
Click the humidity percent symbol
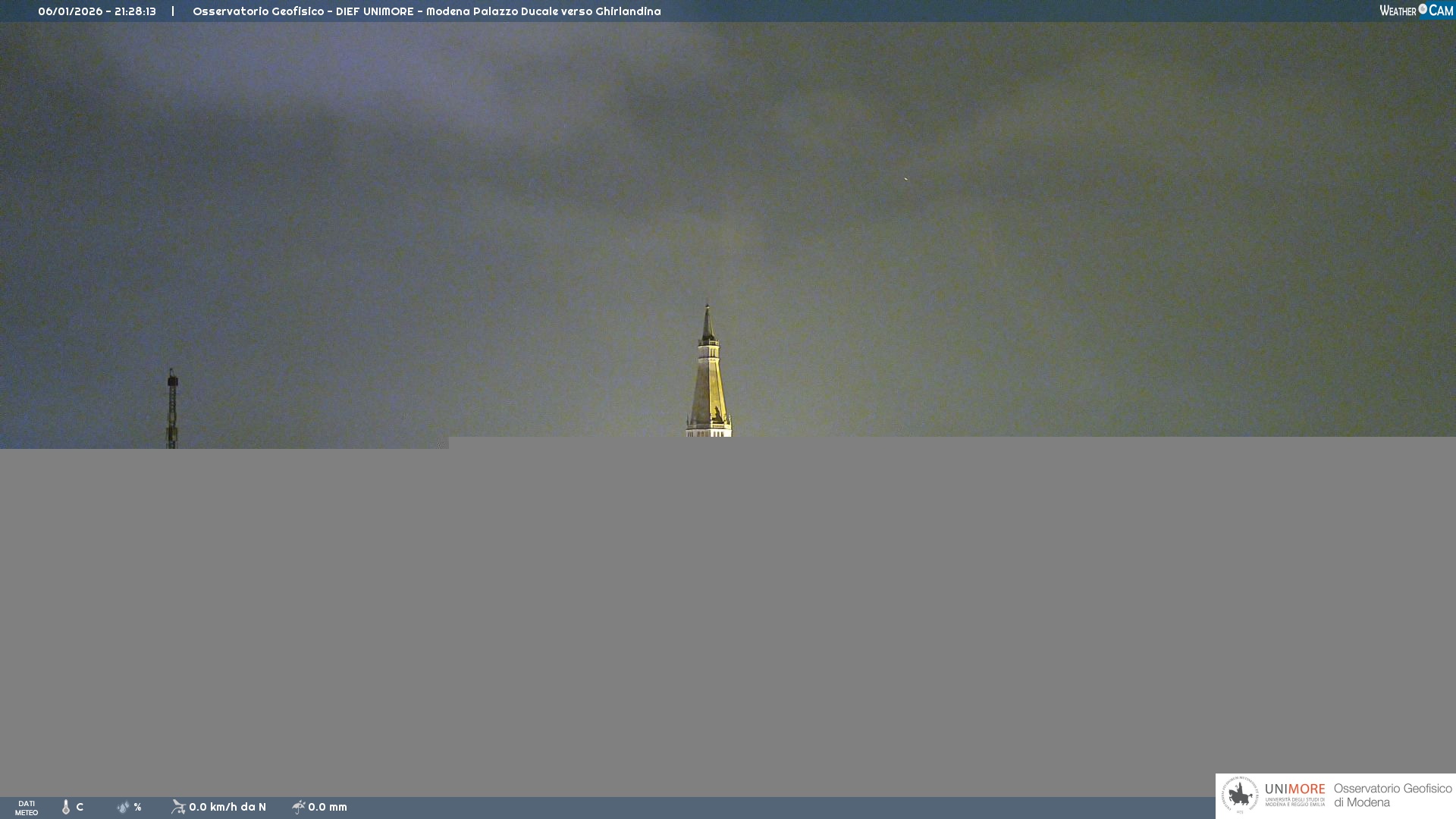[x=137, y=807]
